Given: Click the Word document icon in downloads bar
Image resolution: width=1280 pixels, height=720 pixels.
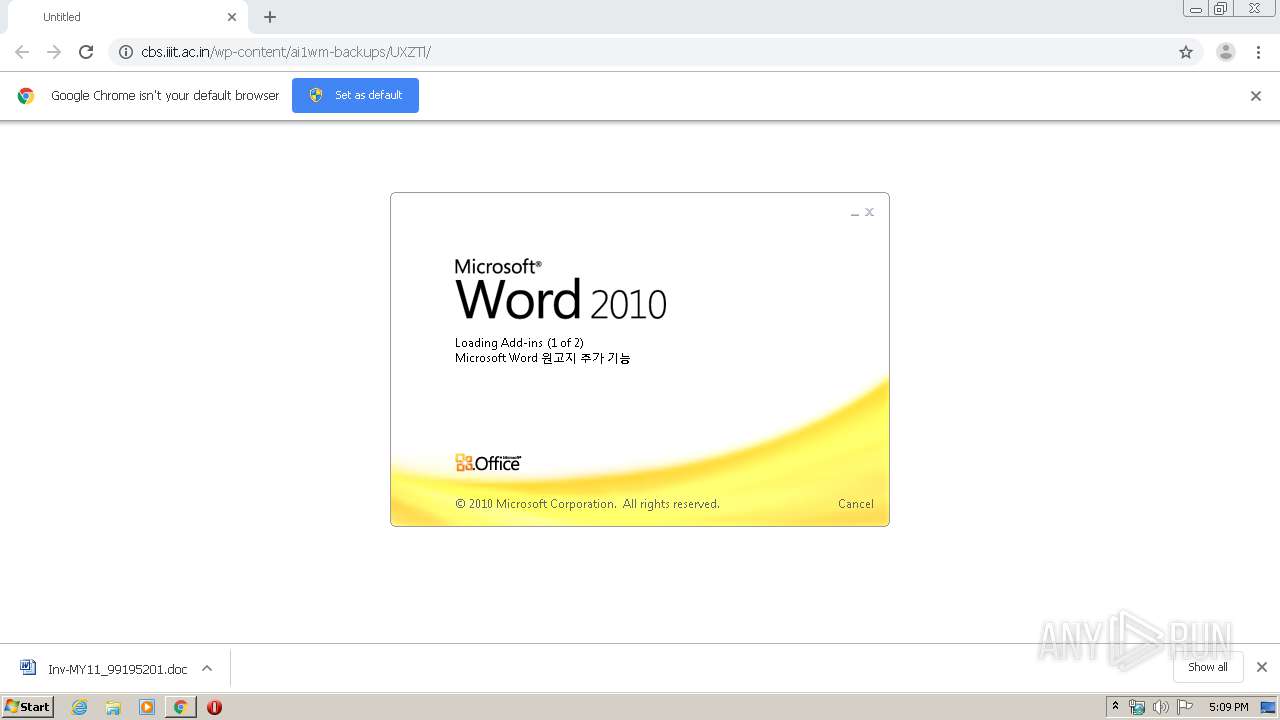Looking at the screenshot, I should coord(28,668).
